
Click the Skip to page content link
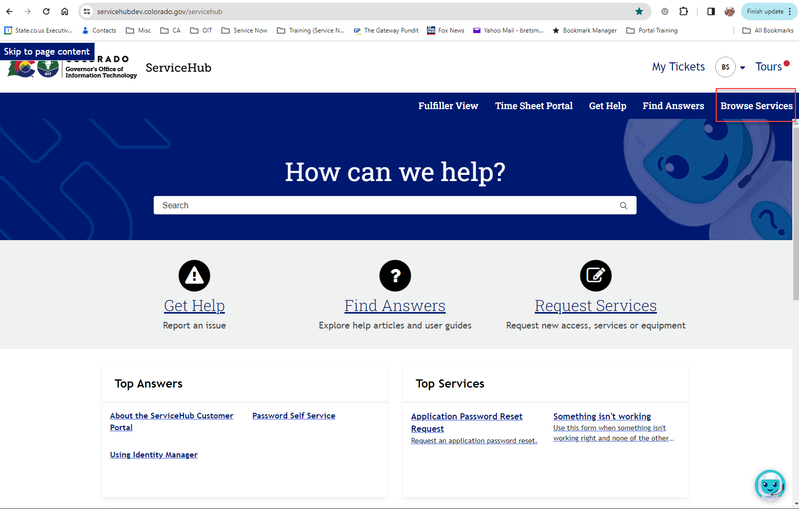point(47,51)
